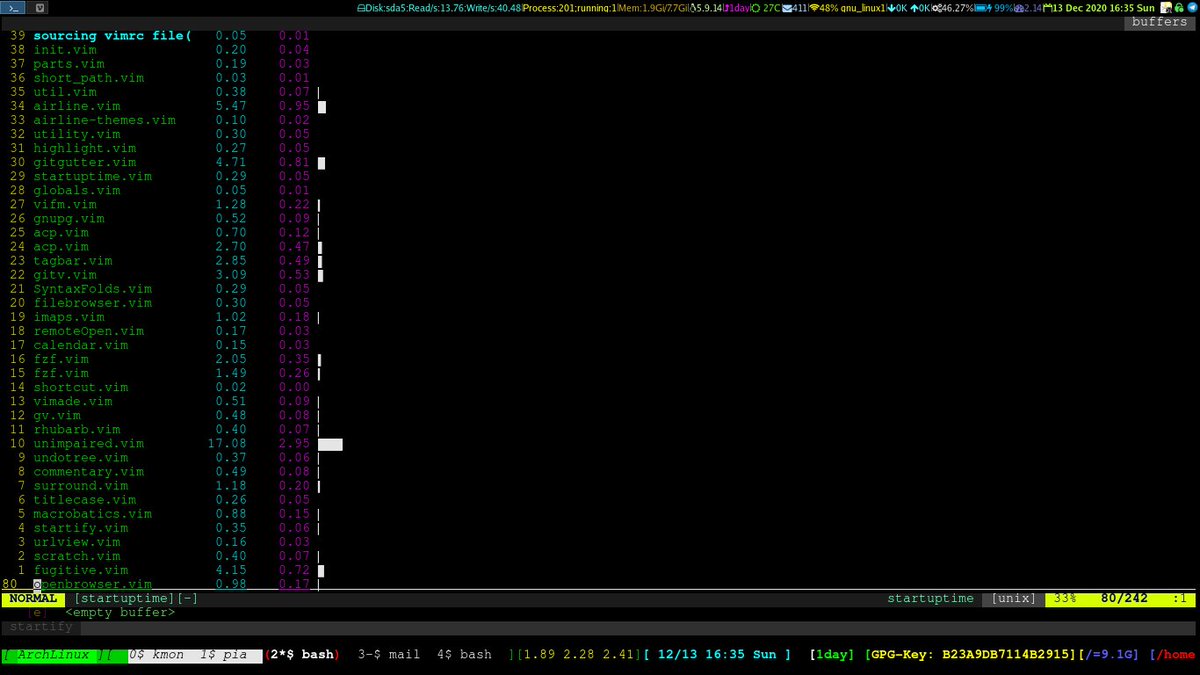Click the gitgutter.vim time bar graph
1200x675 pixels.
[x=322, y=162]
